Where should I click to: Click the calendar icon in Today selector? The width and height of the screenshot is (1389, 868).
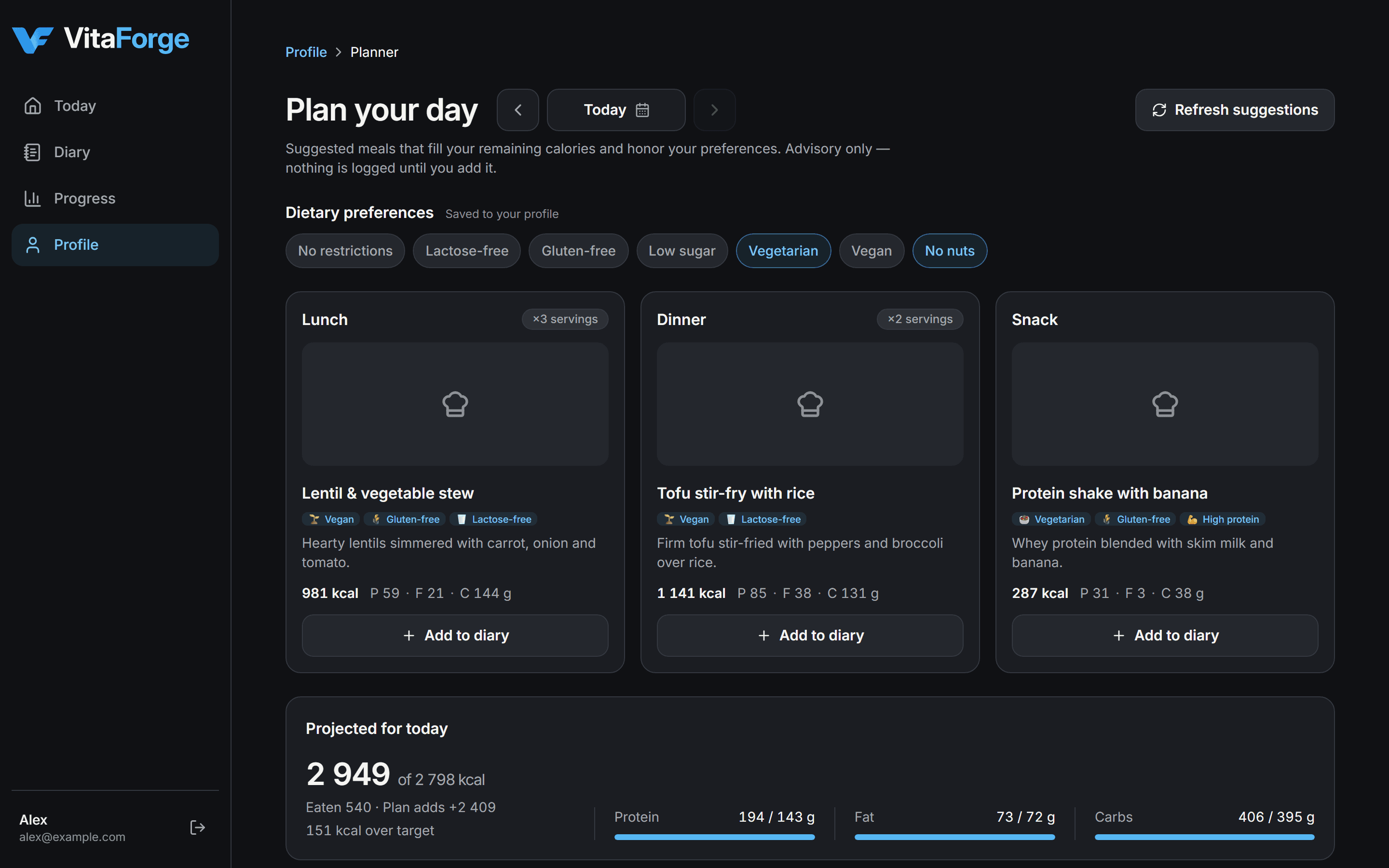click(642, 109)
